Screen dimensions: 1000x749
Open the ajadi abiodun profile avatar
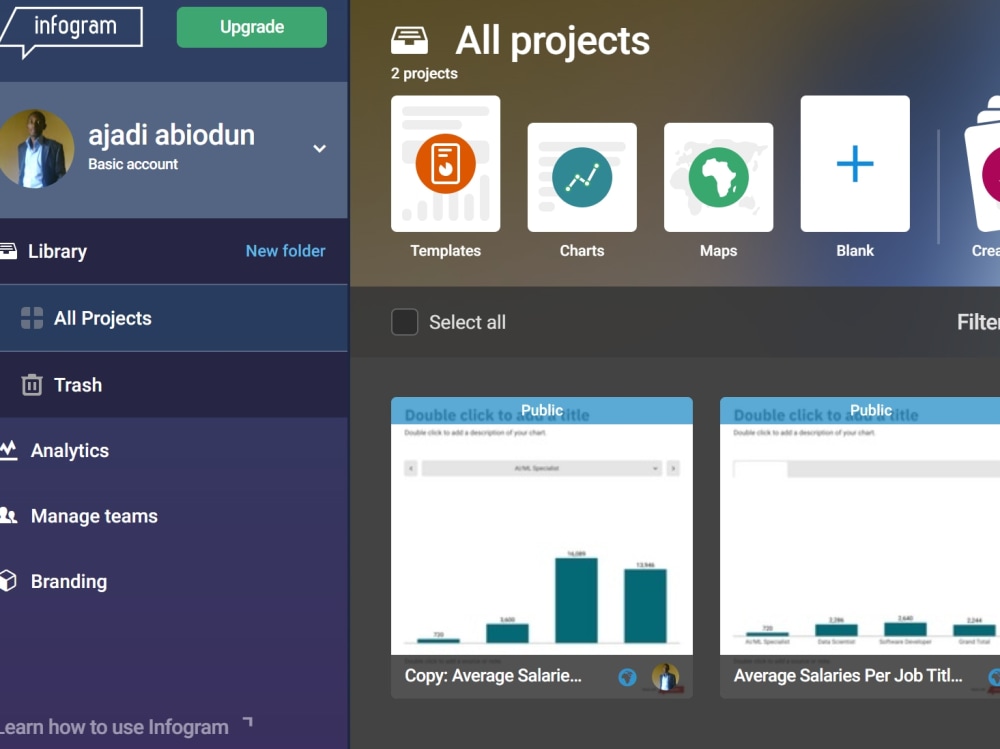click(x=36, y=149)
